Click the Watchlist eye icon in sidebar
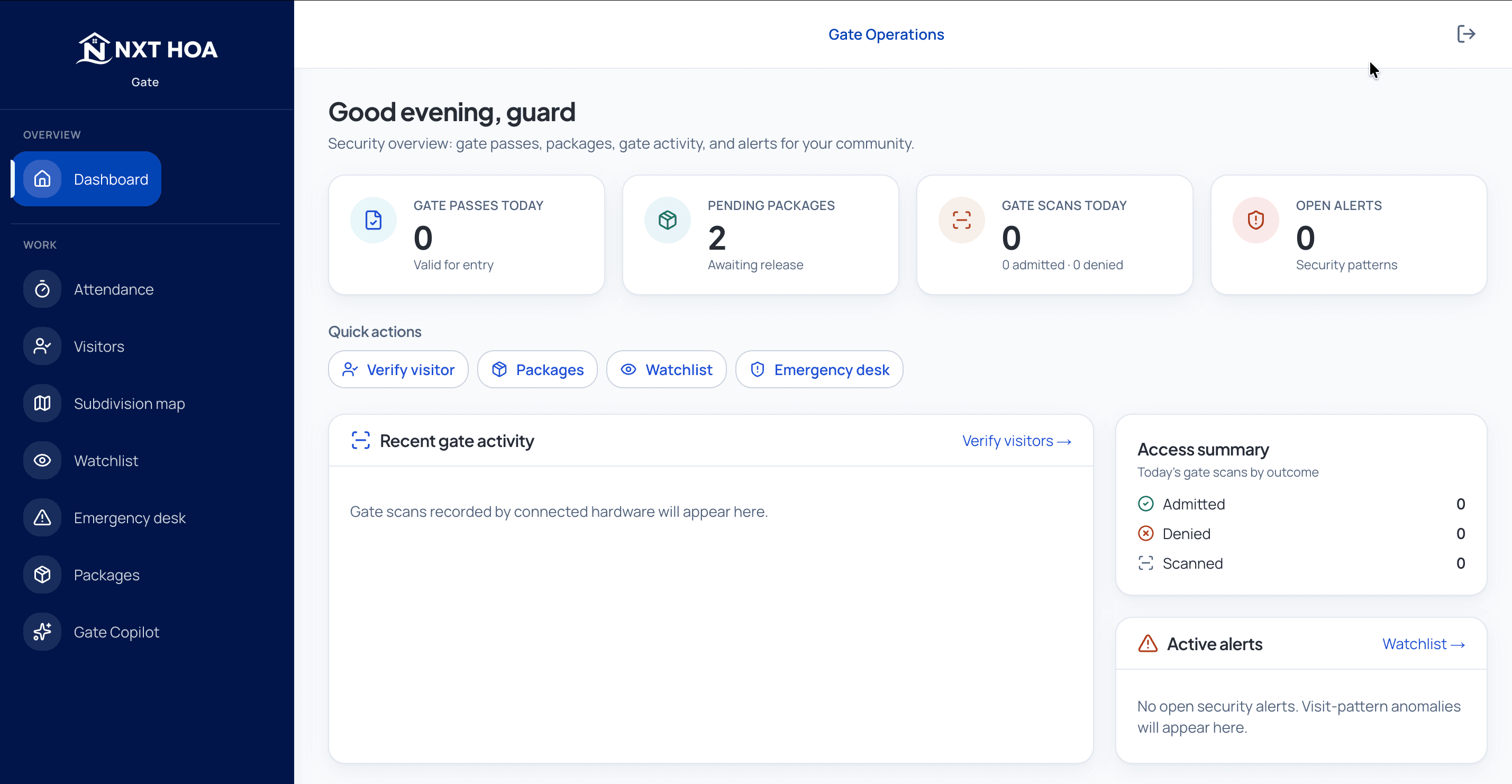This screenshot has width=1512, height=784. click(x=42, y=461)
